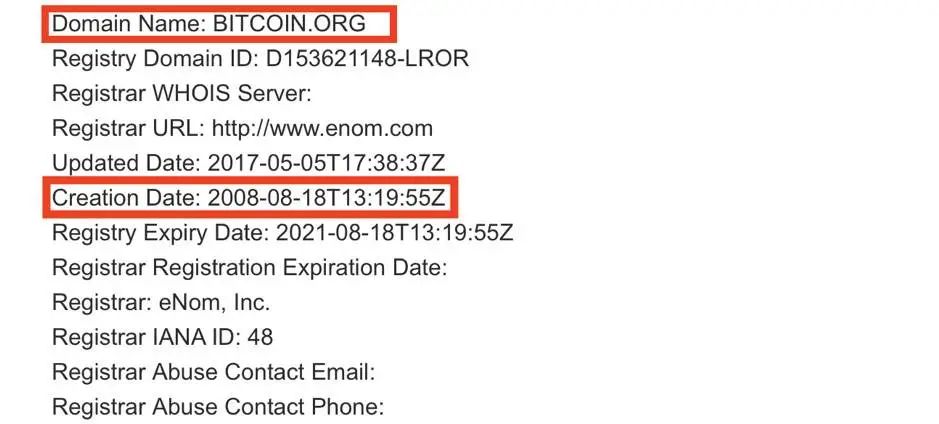Click Registrar Abuse Contact Email line
Viewport: 939px width, 424px height.
(x=214, y=371)
